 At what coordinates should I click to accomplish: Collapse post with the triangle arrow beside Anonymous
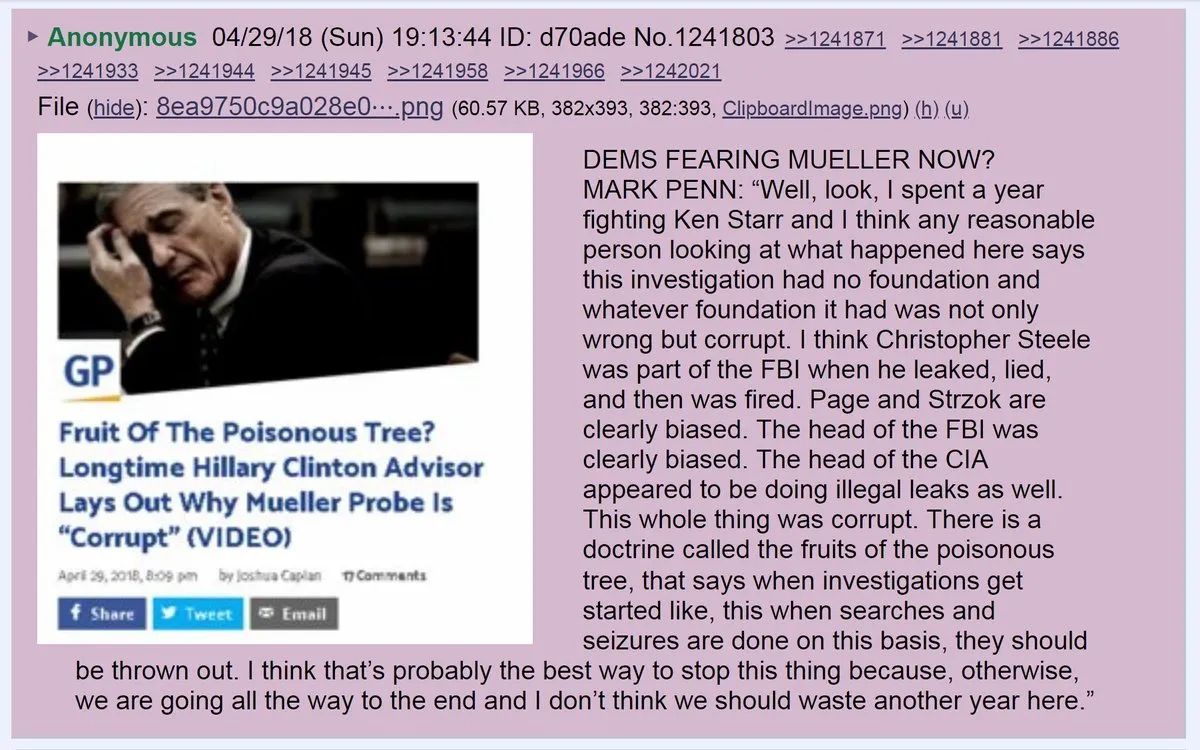pyautogui.click(x=34, y=38)
